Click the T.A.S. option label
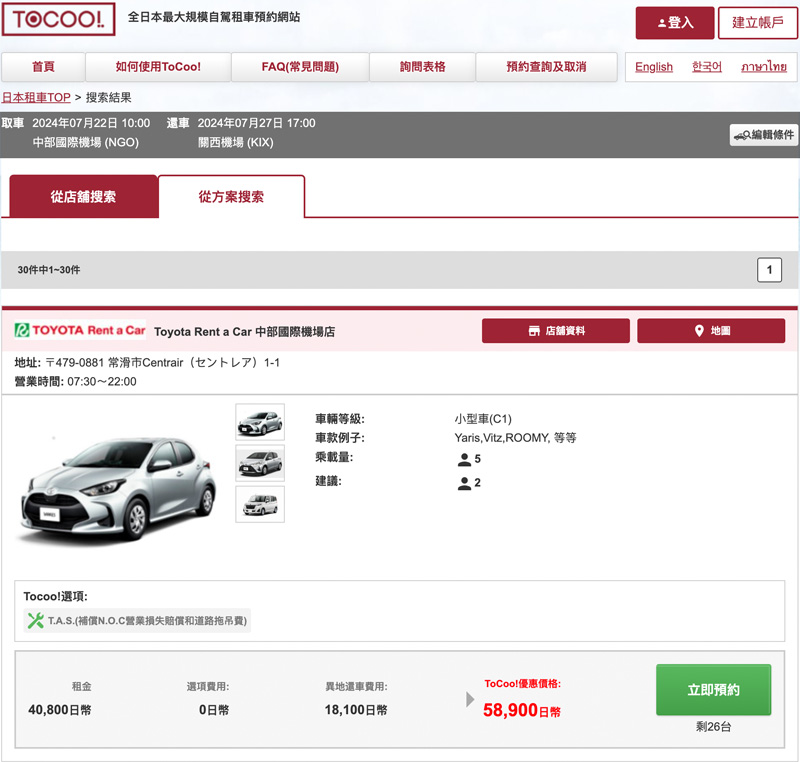The height and width of the screenshot is (762, 800). tap(147, 621)
